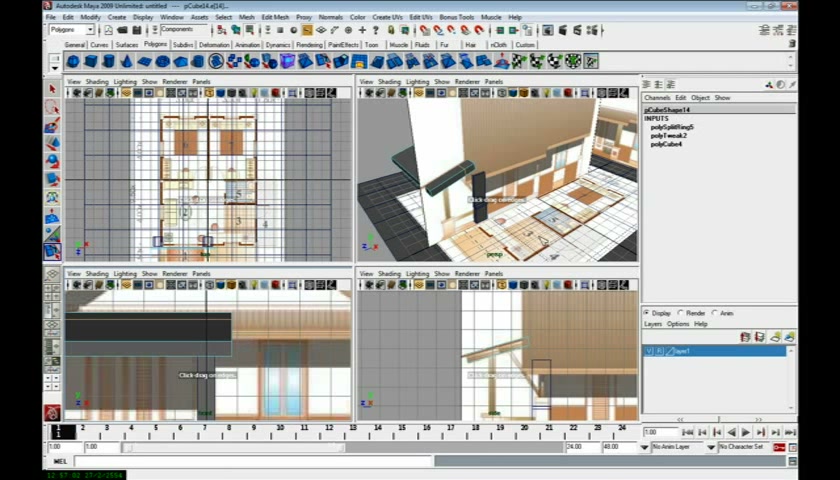Open Channels menu in the Channel Box
840x480 pixels.
(x=657, y=98)
